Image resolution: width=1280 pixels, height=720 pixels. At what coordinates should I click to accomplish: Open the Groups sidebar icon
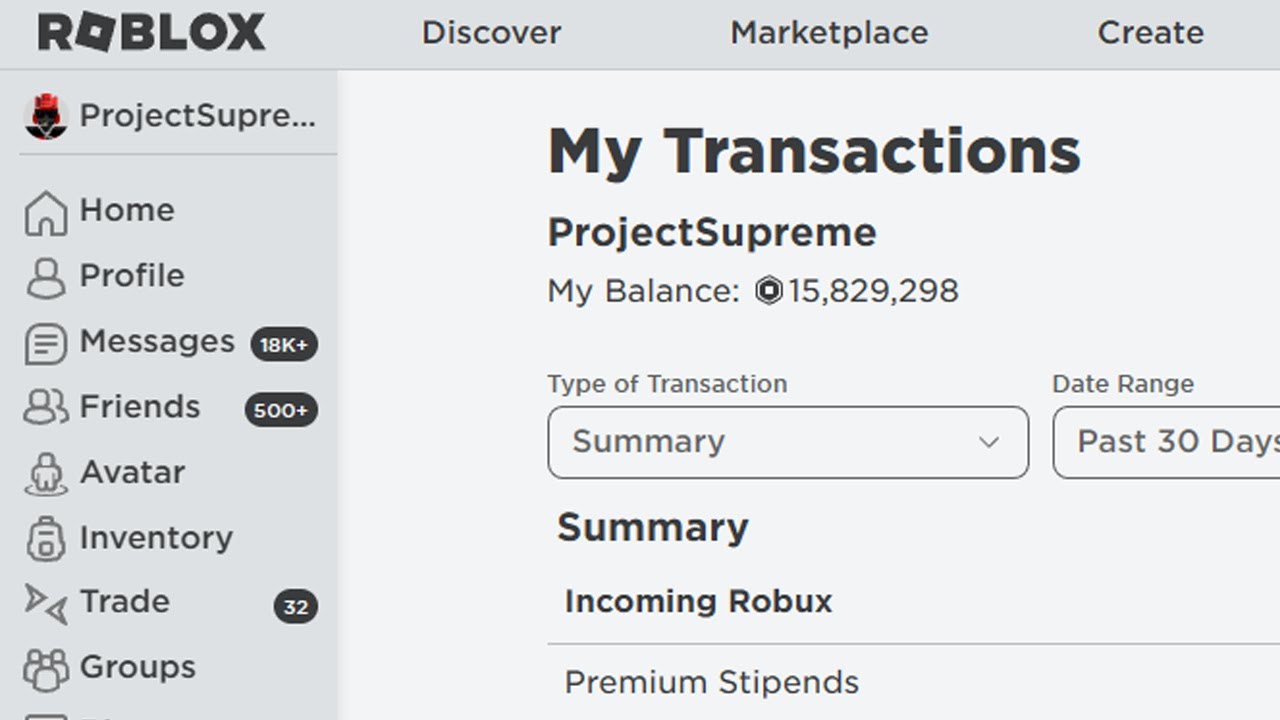point(46,669)
